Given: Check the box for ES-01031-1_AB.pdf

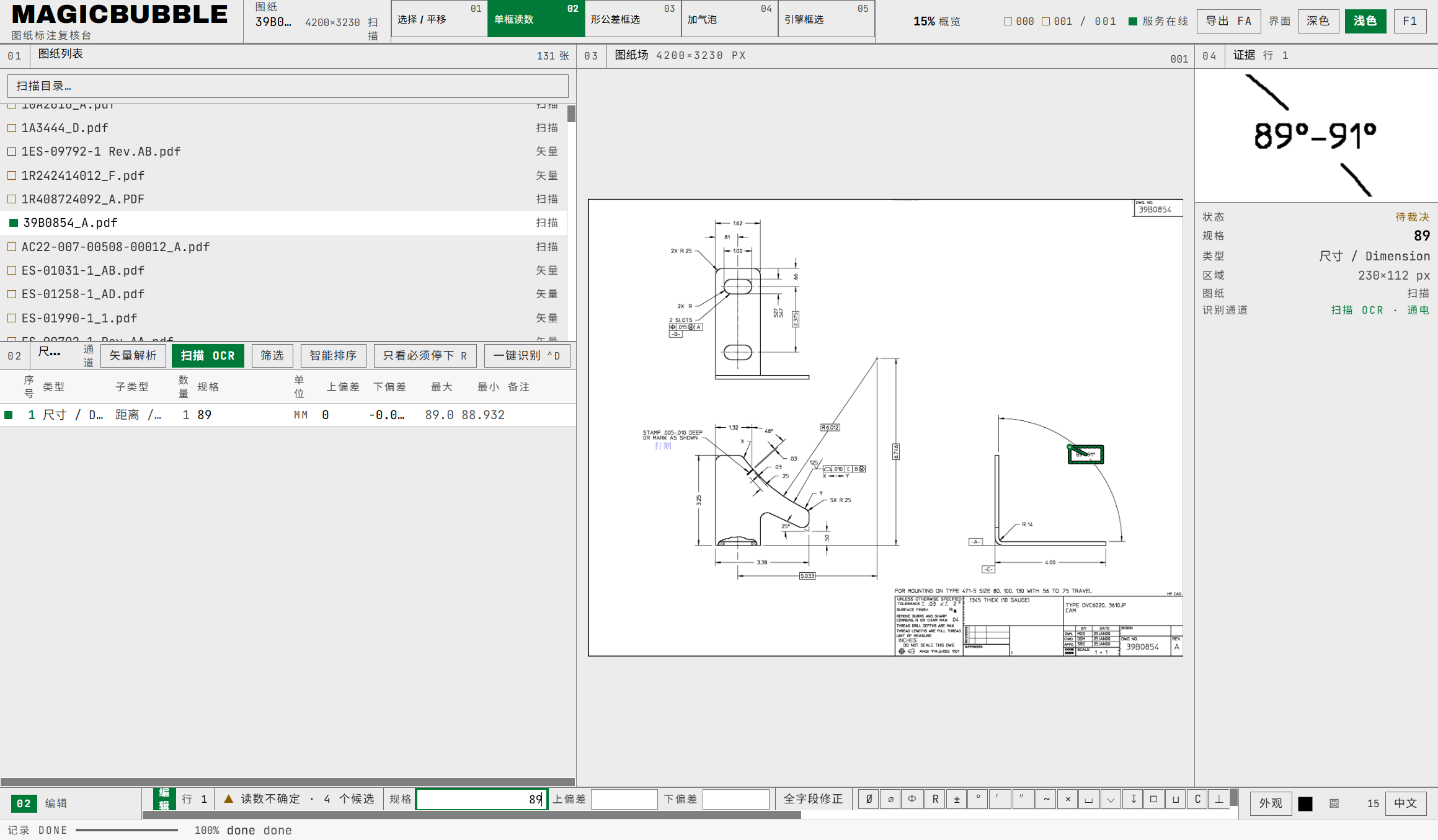Looking at the screenshot, I should [x=12, y=270].
